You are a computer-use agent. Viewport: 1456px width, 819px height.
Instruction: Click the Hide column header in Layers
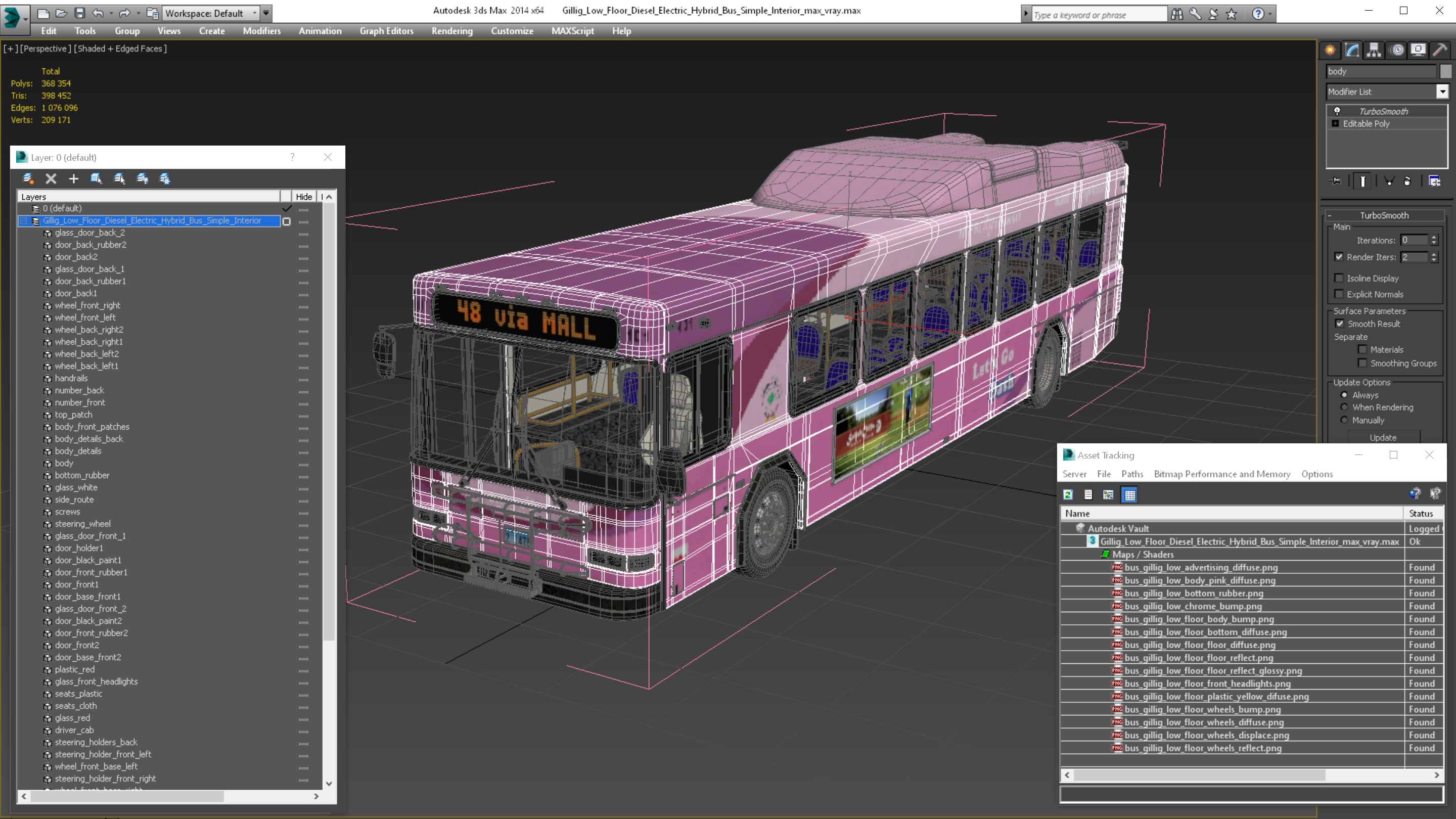click(x=304, y=197)
